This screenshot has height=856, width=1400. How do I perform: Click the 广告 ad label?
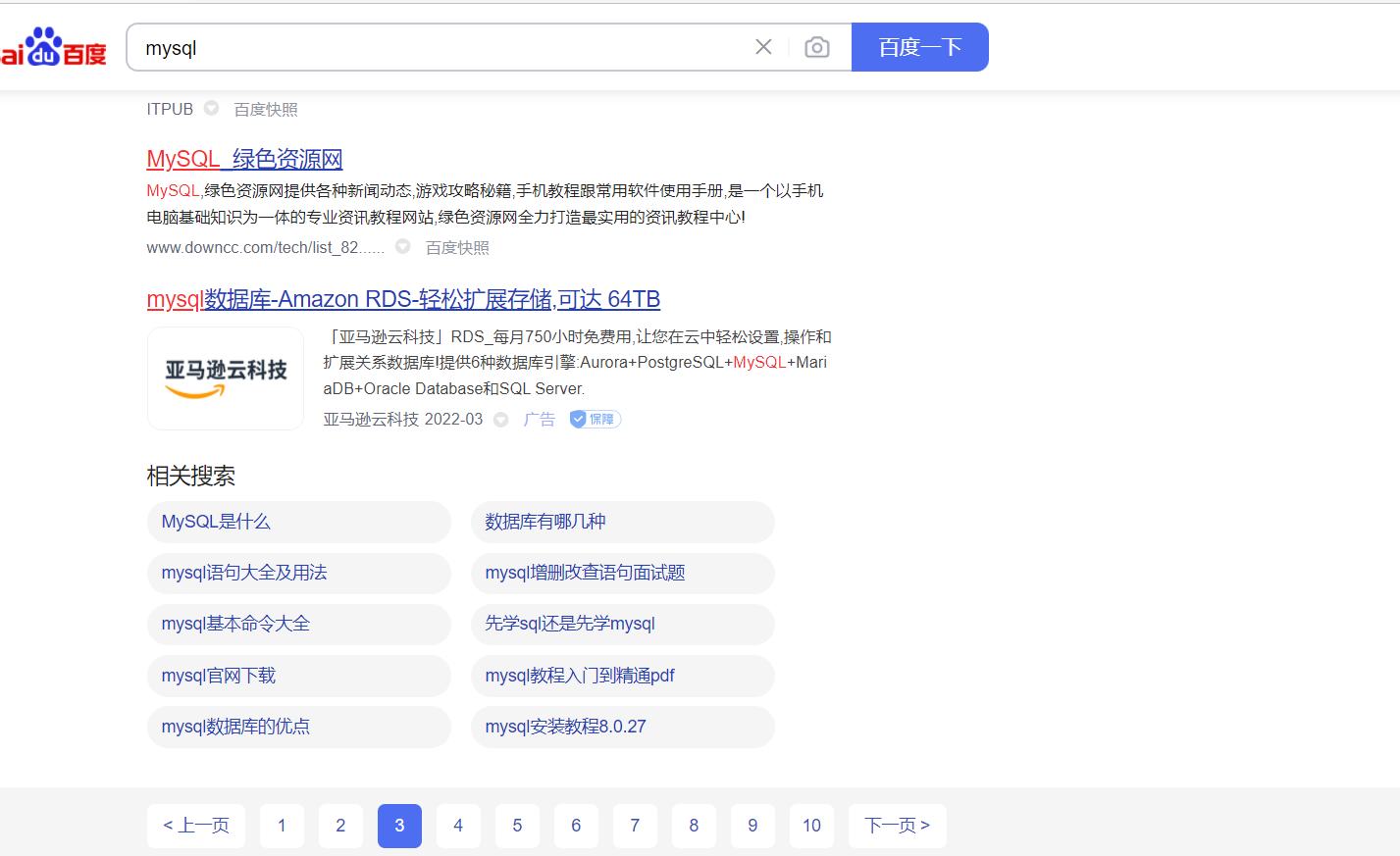click(x=540, y=420)
